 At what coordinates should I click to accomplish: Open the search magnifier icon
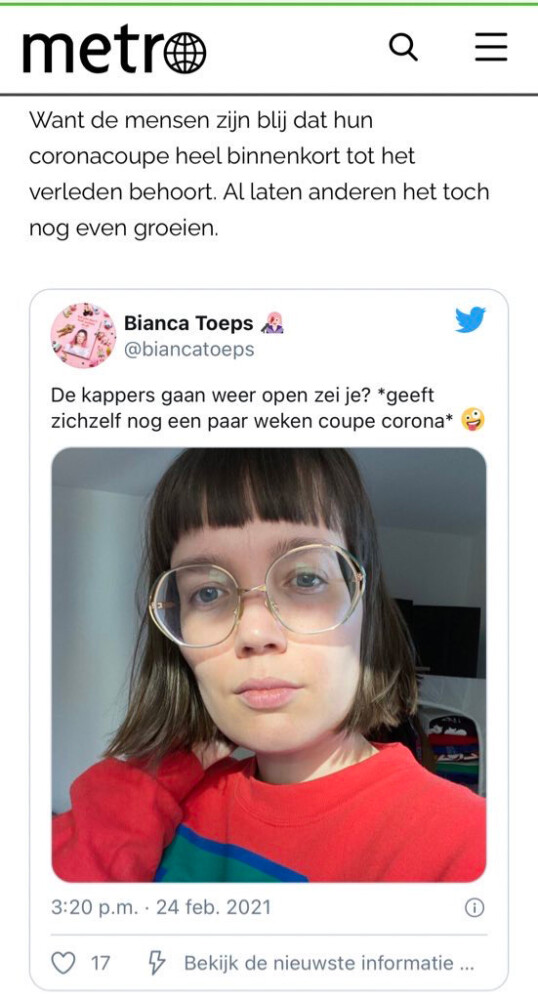click(x=403, y=47)
